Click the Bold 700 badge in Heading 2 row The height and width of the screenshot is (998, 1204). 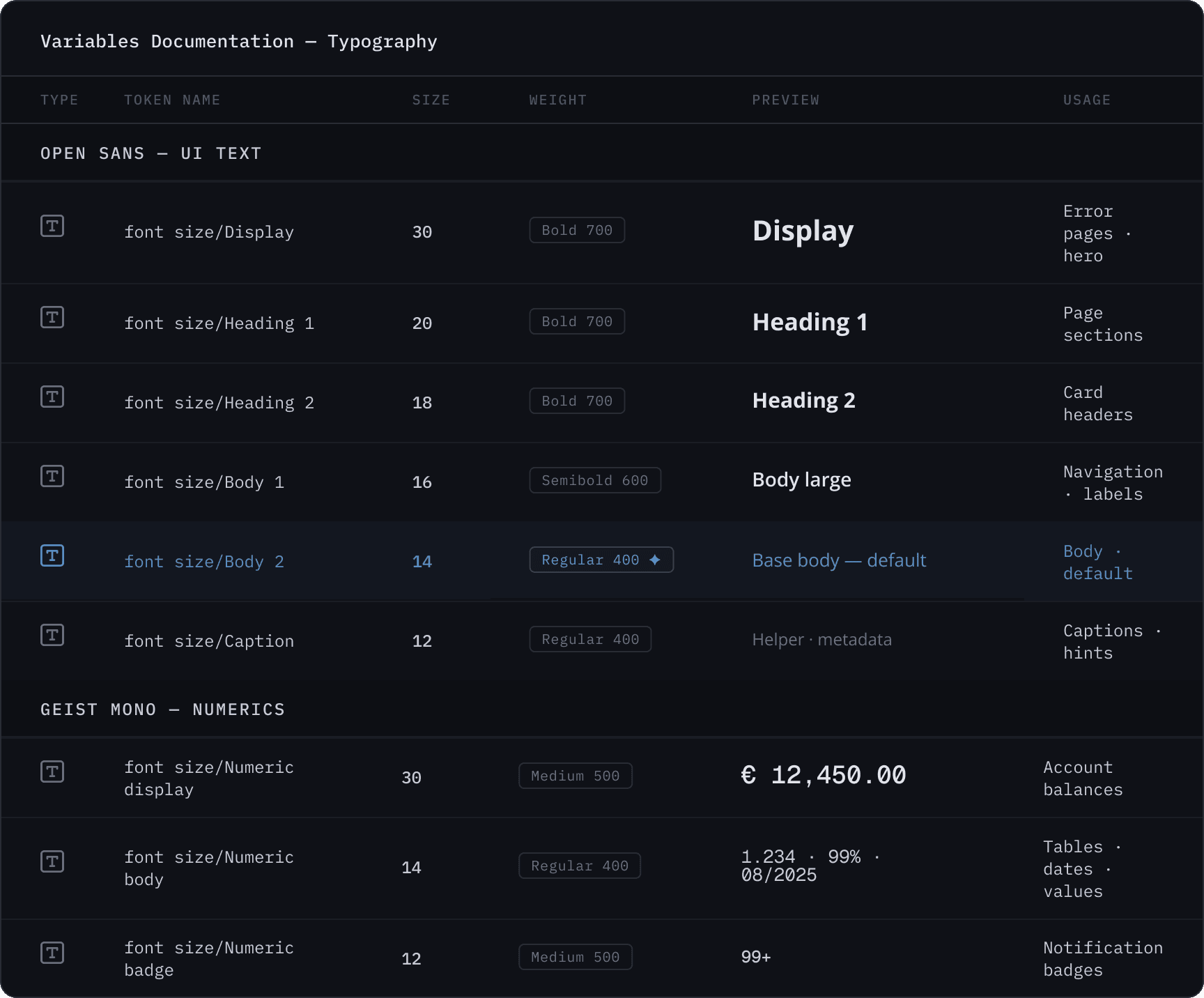pyautogui.click(x=577, y=401)
